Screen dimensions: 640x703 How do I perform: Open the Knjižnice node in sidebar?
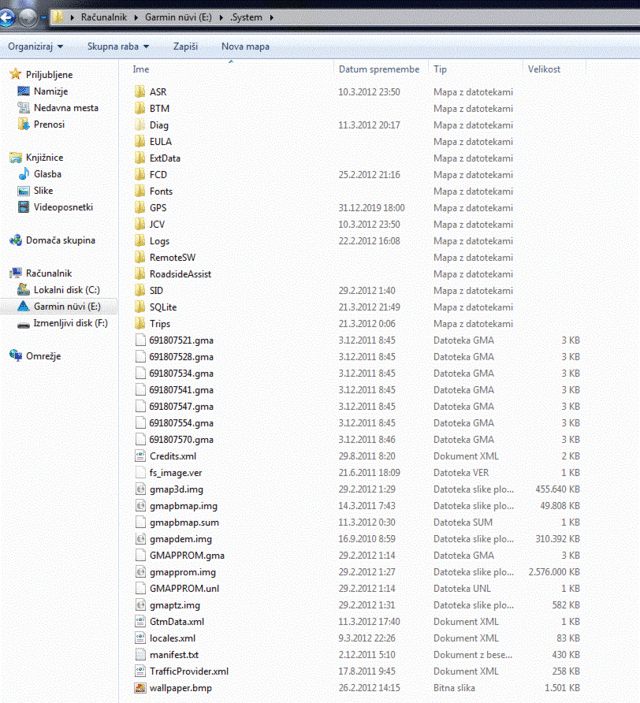[44, 157]
